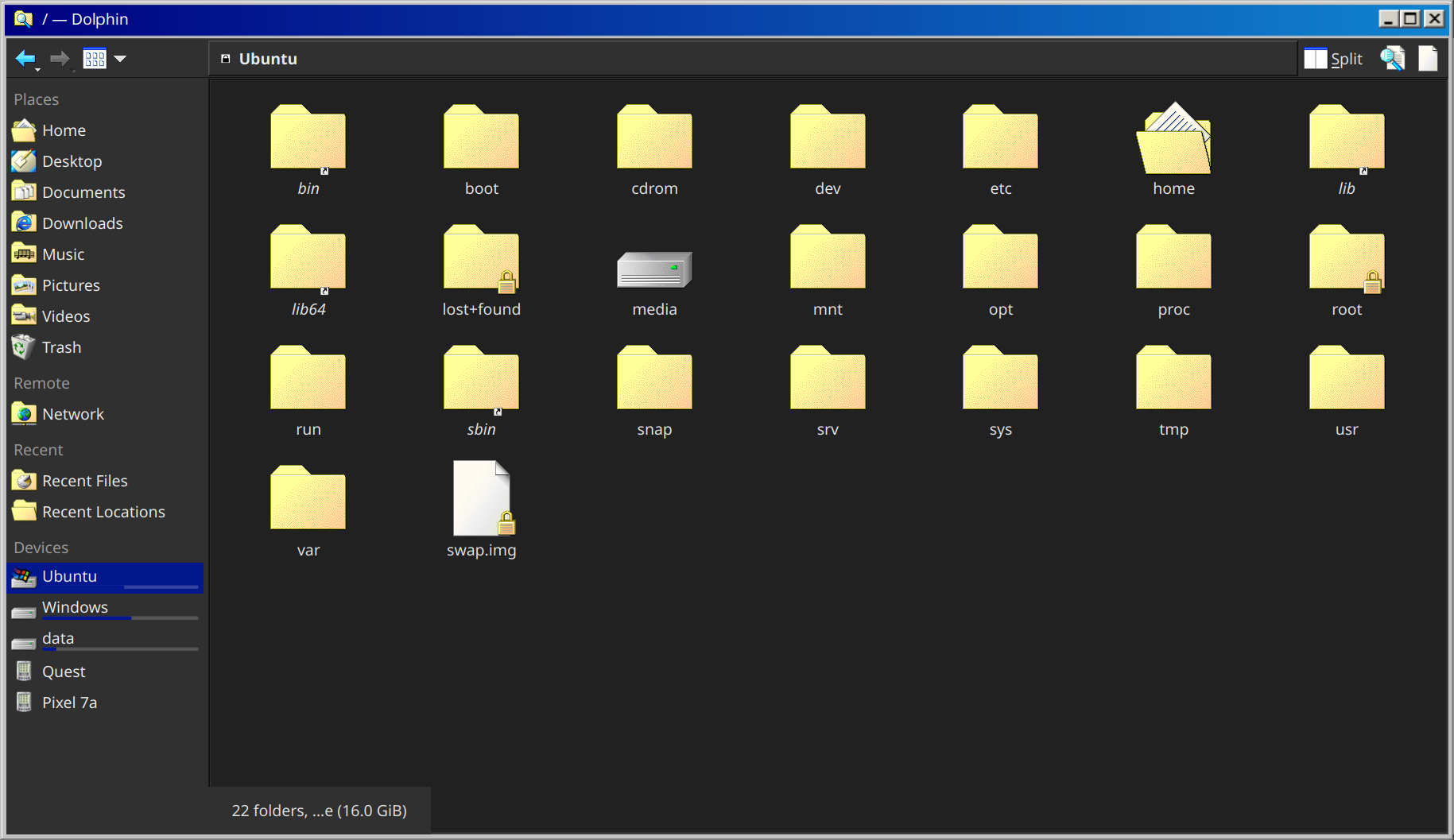Select Network under Remote
Image resolution: width=1454 pixels, height=840 pixels.
72,414
